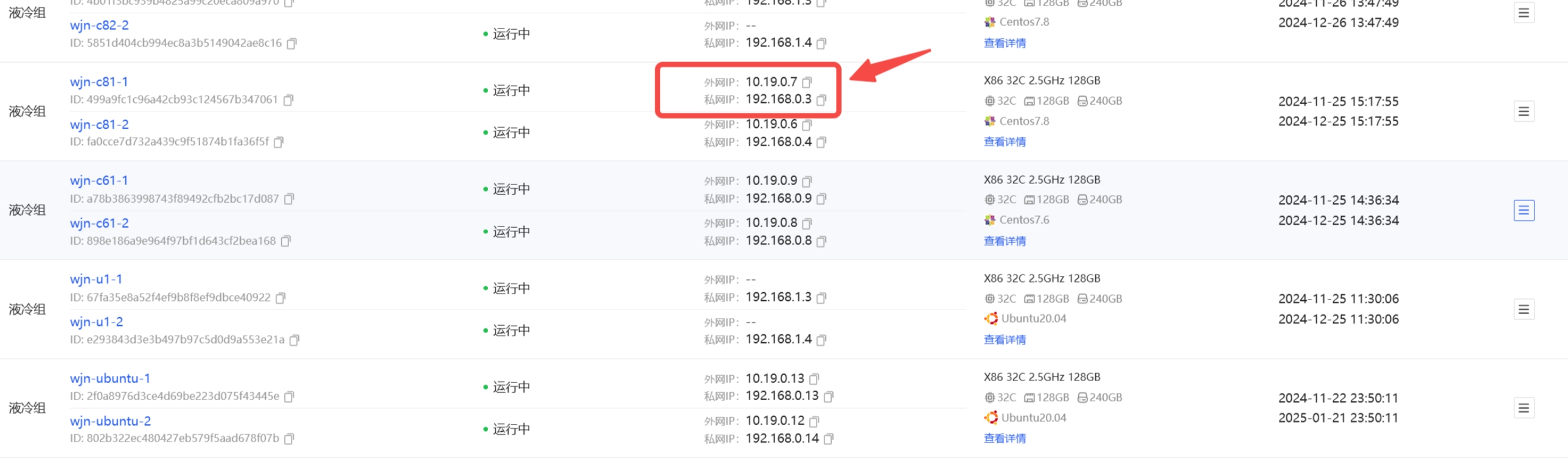
Task: Open instance wjn-u1-2
Action: coord(96,322)
